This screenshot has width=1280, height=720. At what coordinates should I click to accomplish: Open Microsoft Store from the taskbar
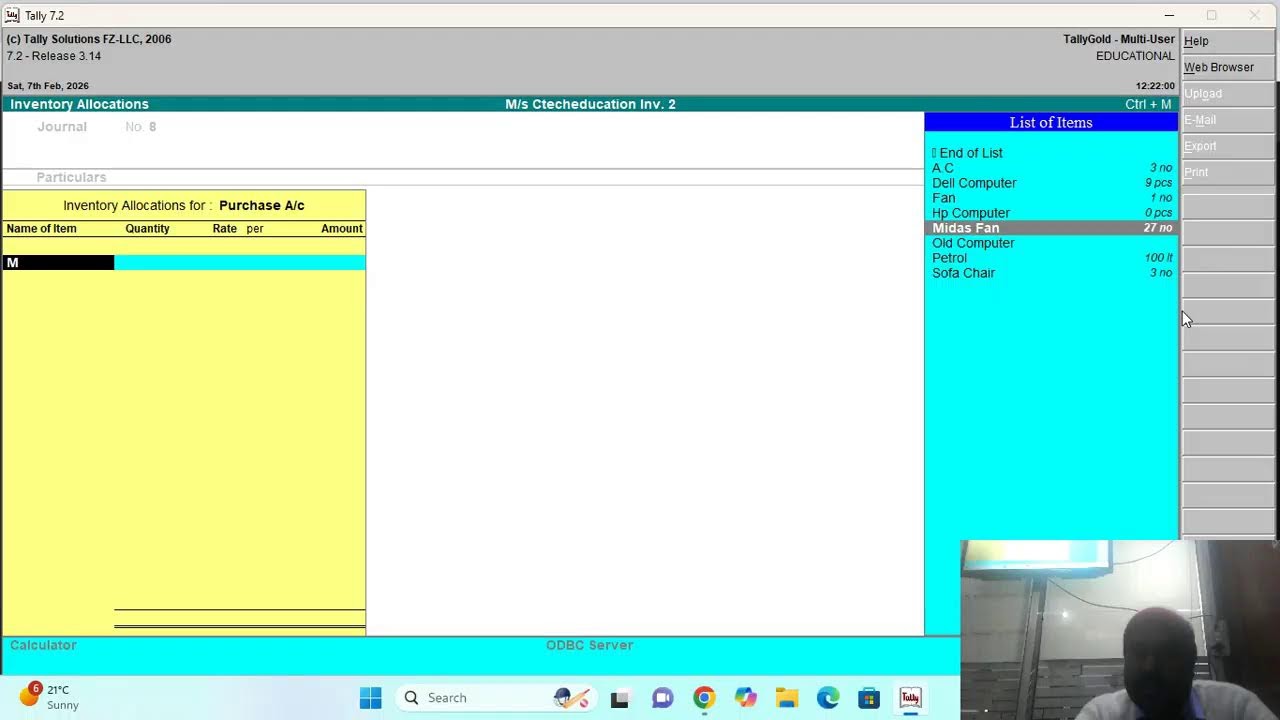pos(868,698)
